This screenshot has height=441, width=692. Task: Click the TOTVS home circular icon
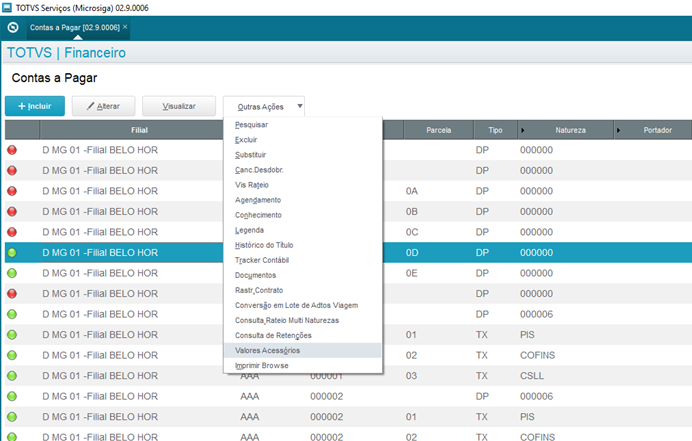pyautogui.click(x=13, y=27)
